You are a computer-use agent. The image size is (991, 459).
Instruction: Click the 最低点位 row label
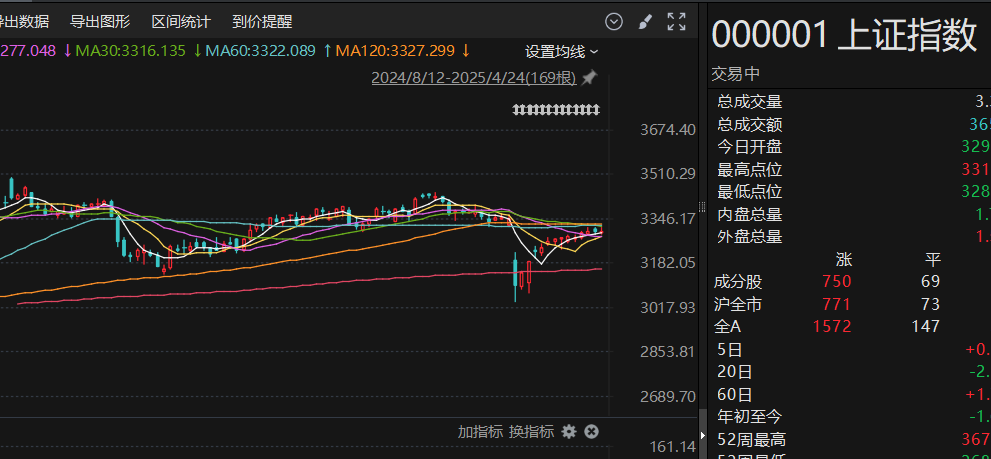coord(750,192)
